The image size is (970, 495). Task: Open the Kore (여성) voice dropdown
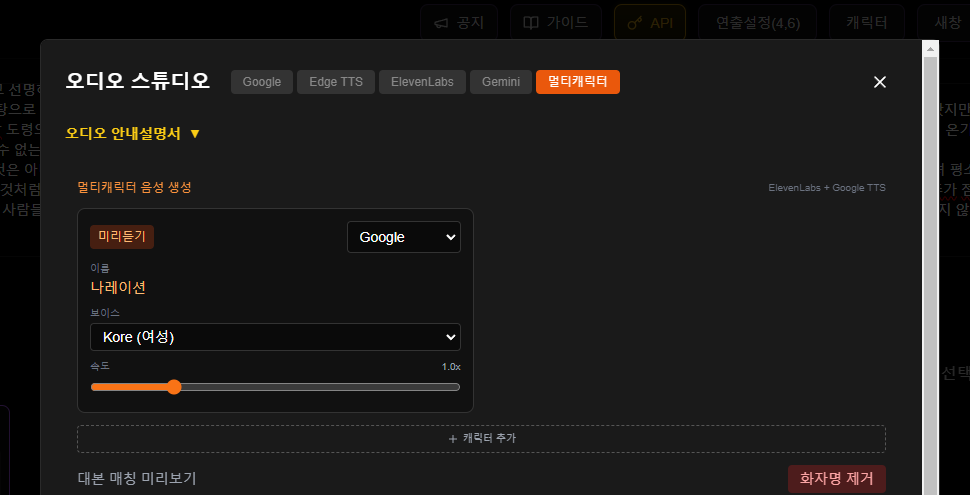pyautogui.click(x=275, y=337)
